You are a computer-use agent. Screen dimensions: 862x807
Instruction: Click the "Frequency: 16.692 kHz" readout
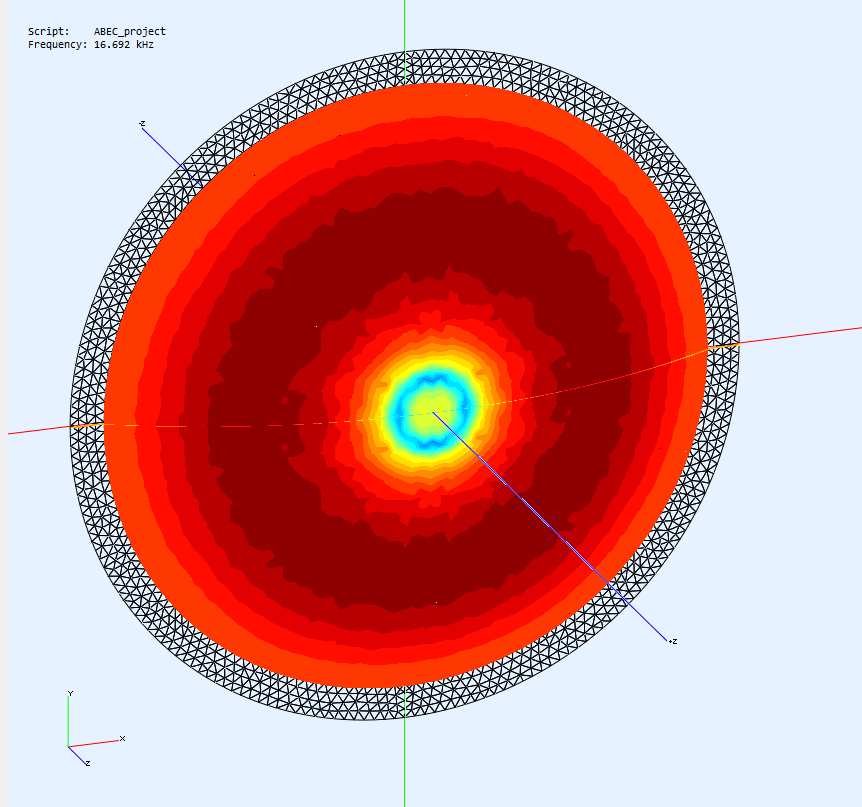91,45
